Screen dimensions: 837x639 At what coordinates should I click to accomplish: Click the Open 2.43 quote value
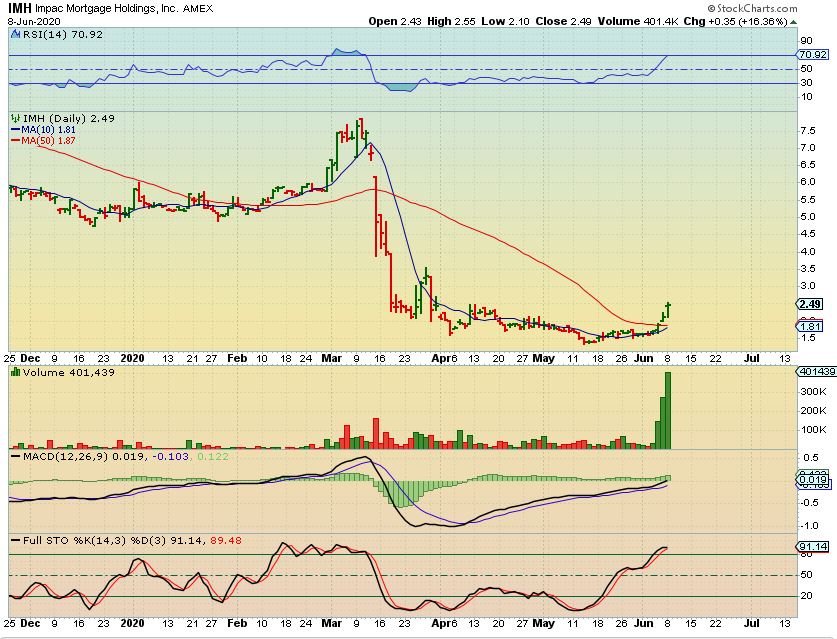(x=394, y=22)
